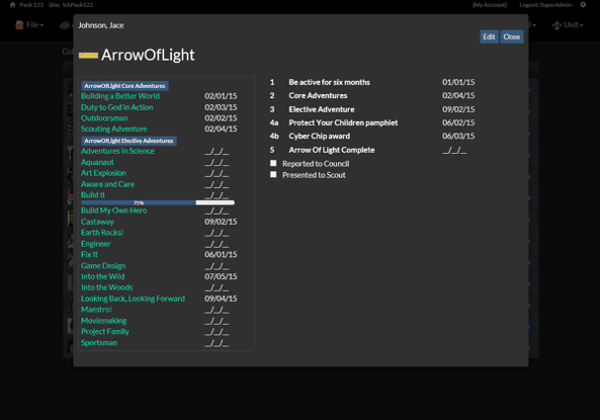The image size is (600, 420).
Task: Click date 01/01/15 for requirement 1
Action: click(458, 82)
